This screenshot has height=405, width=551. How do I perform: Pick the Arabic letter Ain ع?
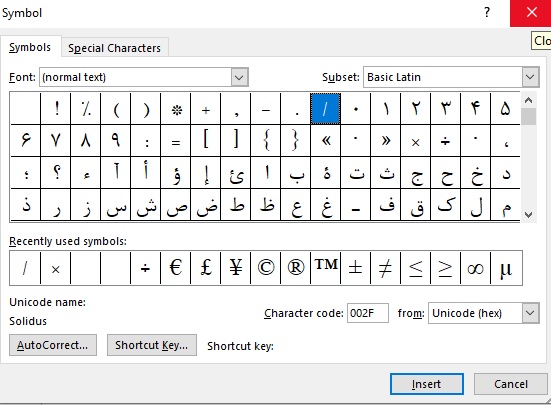click(295, 205)
